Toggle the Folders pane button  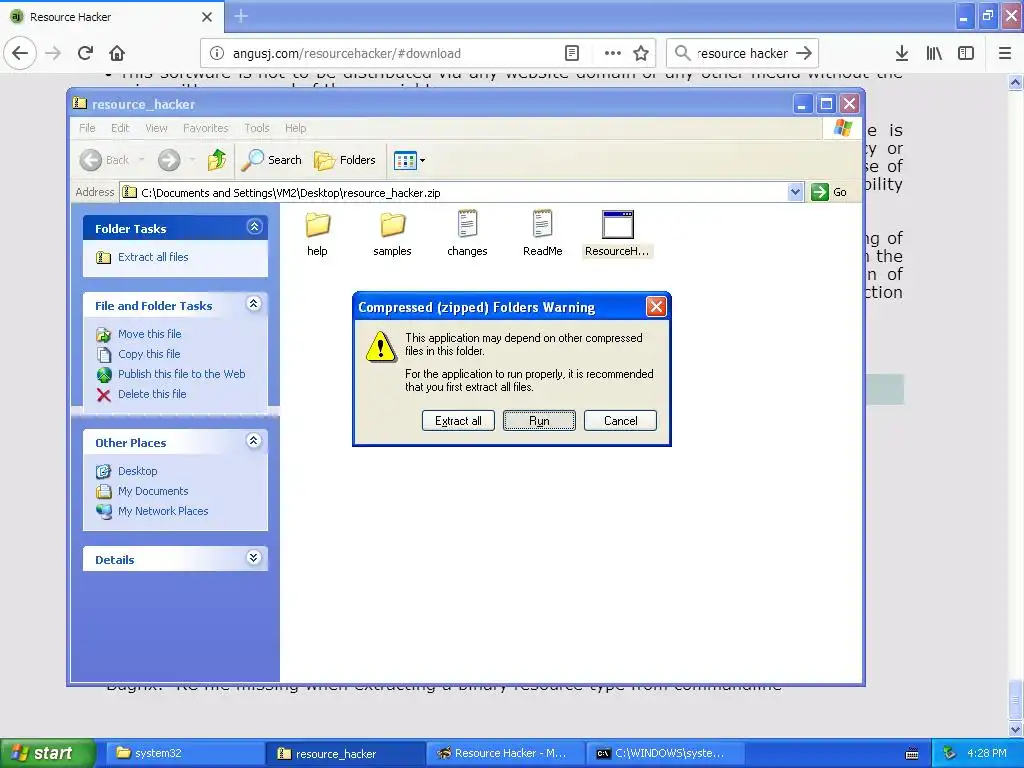(345, 160)
